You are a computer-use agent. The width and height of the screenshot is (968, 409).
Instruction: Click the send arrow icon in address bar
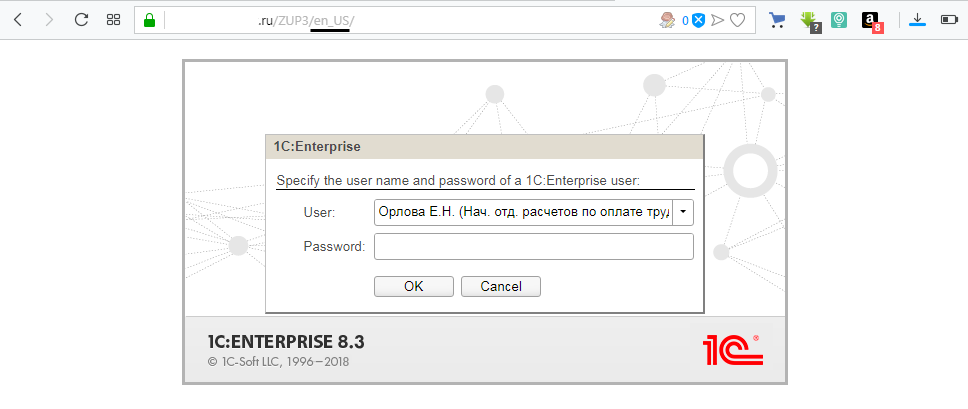tap(717, 20)
